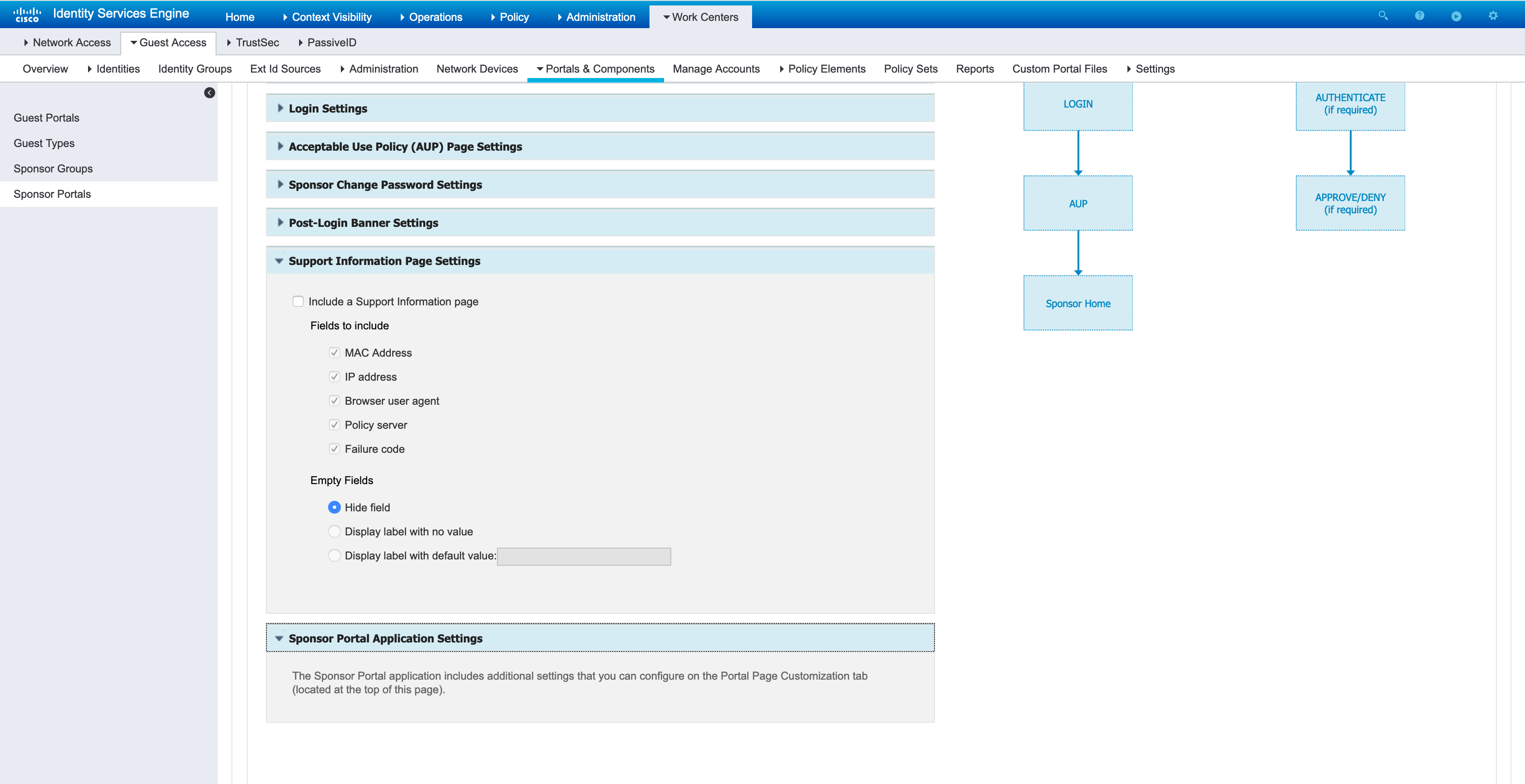The image size is (1525, 784).
Task: Open the Settings submenu
Action: point(1151,69)
